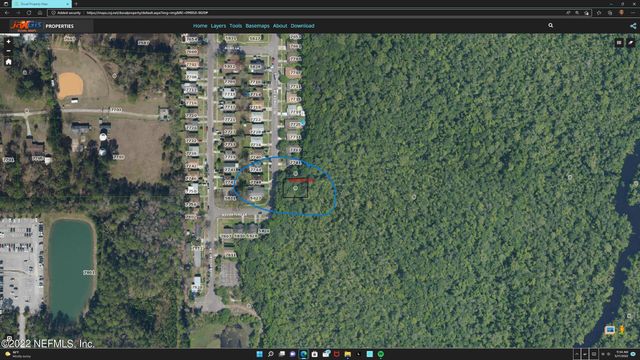The image size is (640, 360).
Task: Activate the draw pencil tool
Action: (x=631, y=42)
